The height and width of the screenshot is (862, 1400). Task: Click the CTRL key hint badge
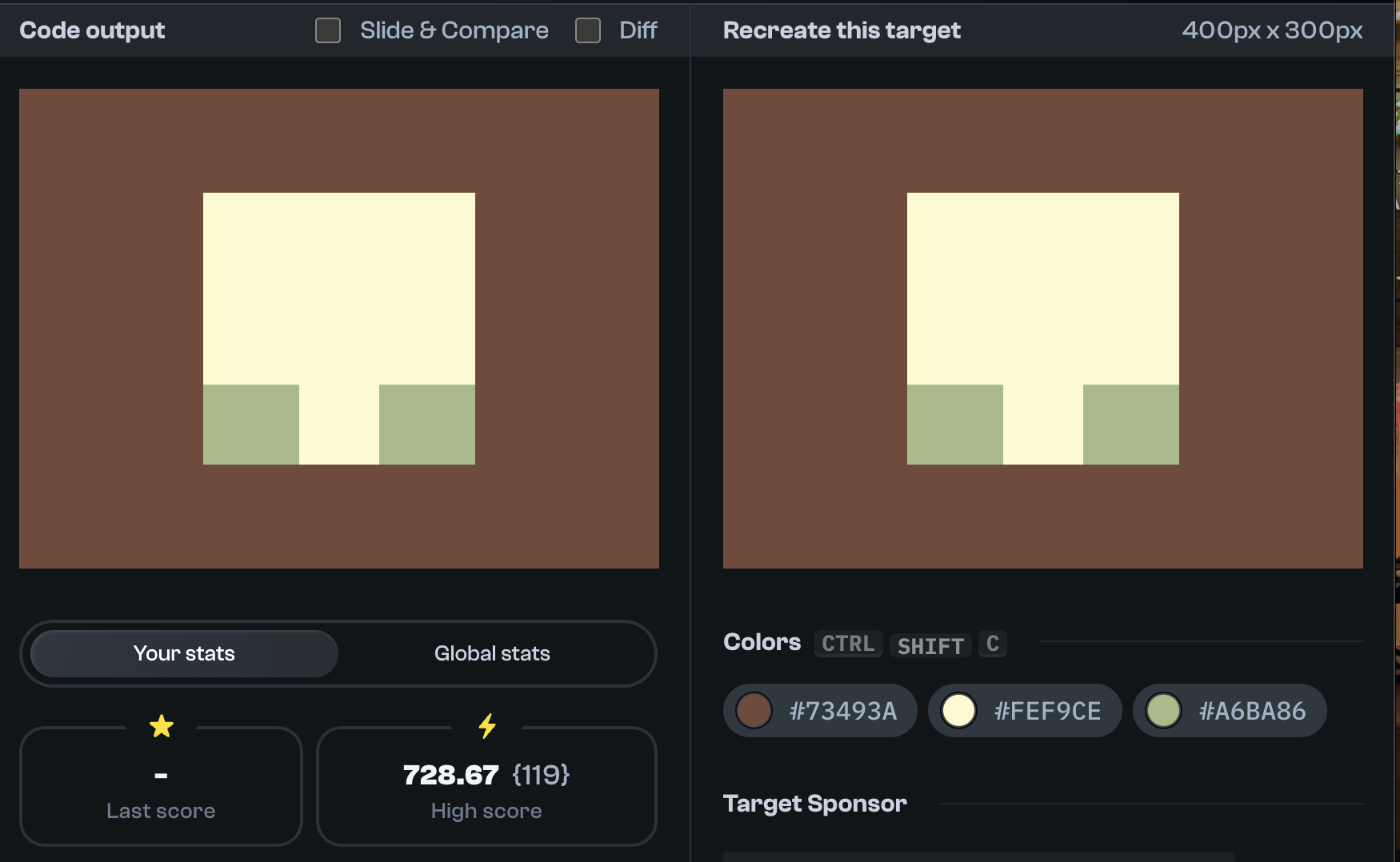[848, 644]
